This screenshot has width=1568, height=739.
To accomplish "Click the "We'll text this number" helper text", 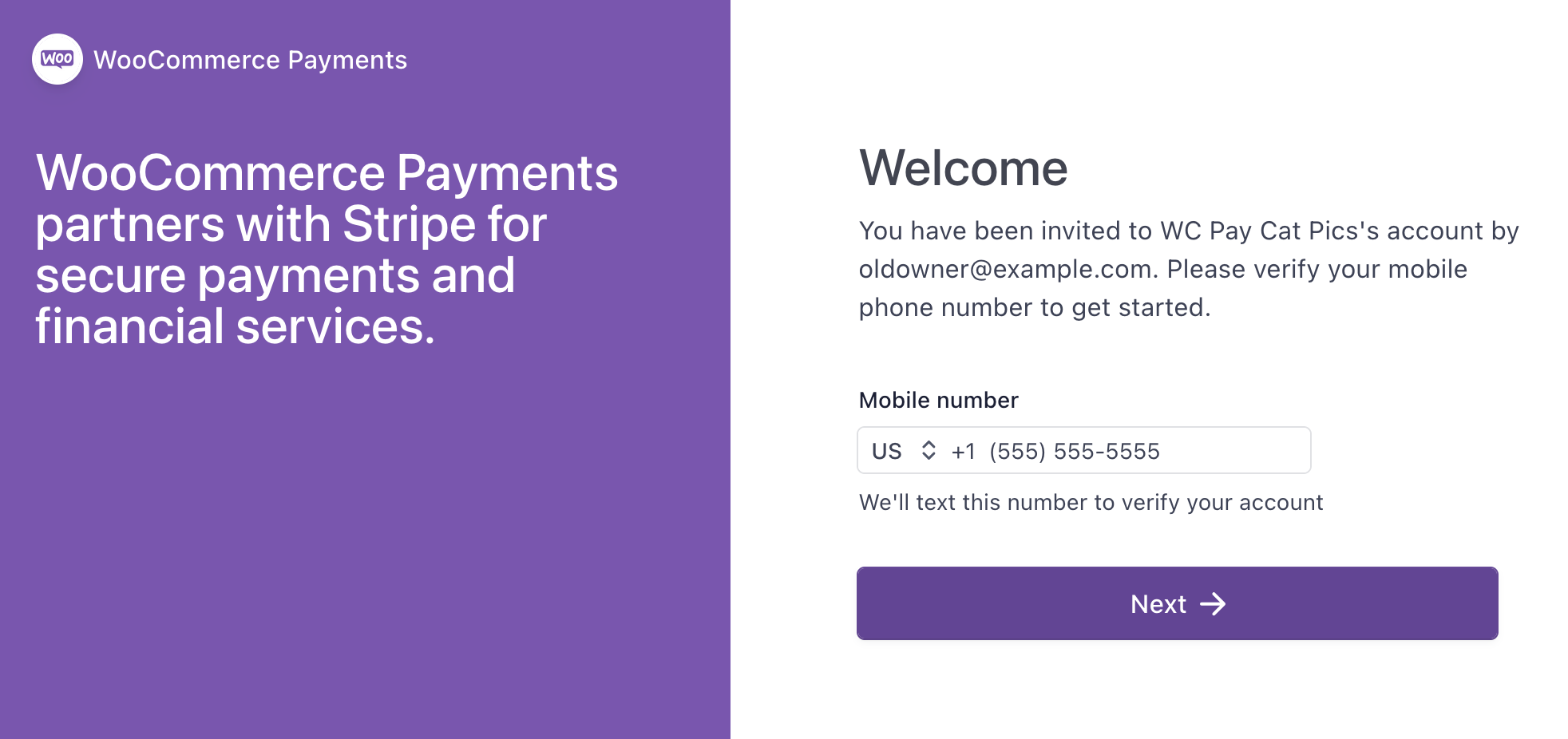I will [x=1091, y=503].
